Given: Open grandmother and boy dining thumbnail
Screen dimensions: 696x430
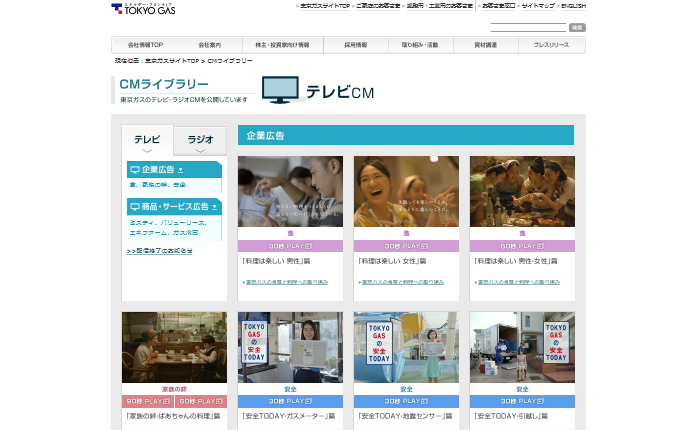Looking at the screenshot, I should (174, 347).
